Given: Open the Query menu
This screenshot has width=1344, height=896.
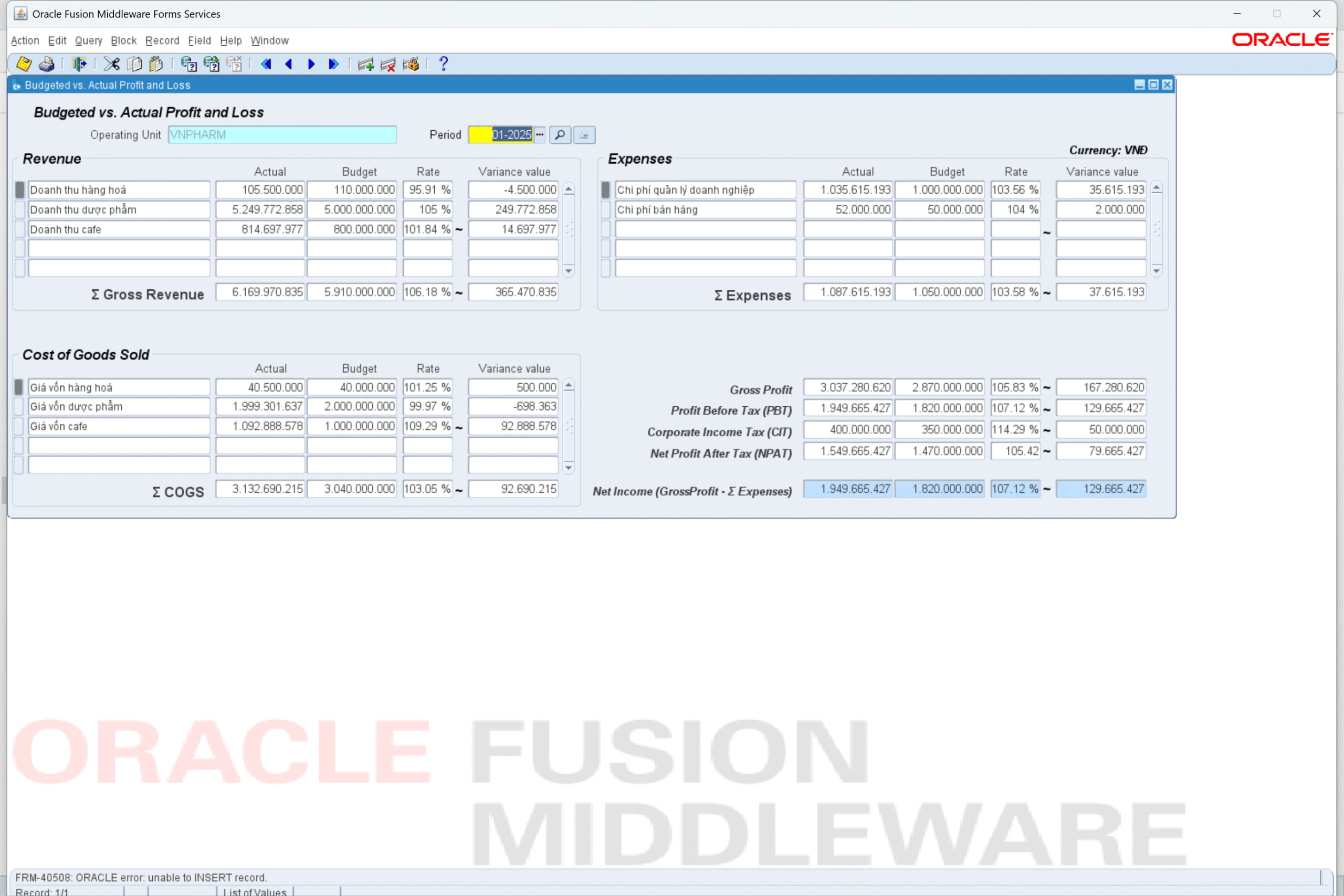Looking at the screenshot, I should click(89, 40).
